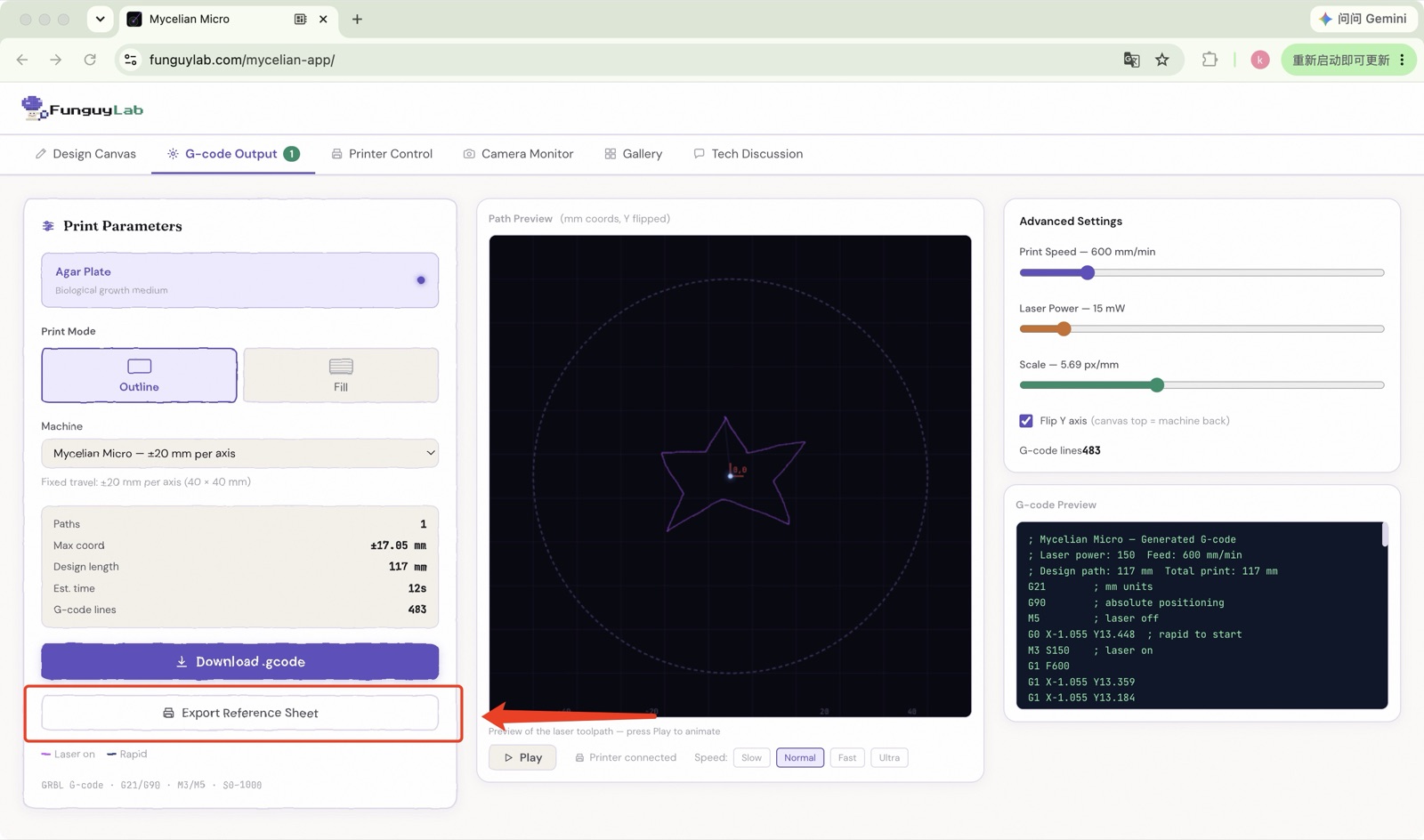Screen dimensions: 1424x840
Task: Click the Est. time value 12s
Action: pos(417,588)
